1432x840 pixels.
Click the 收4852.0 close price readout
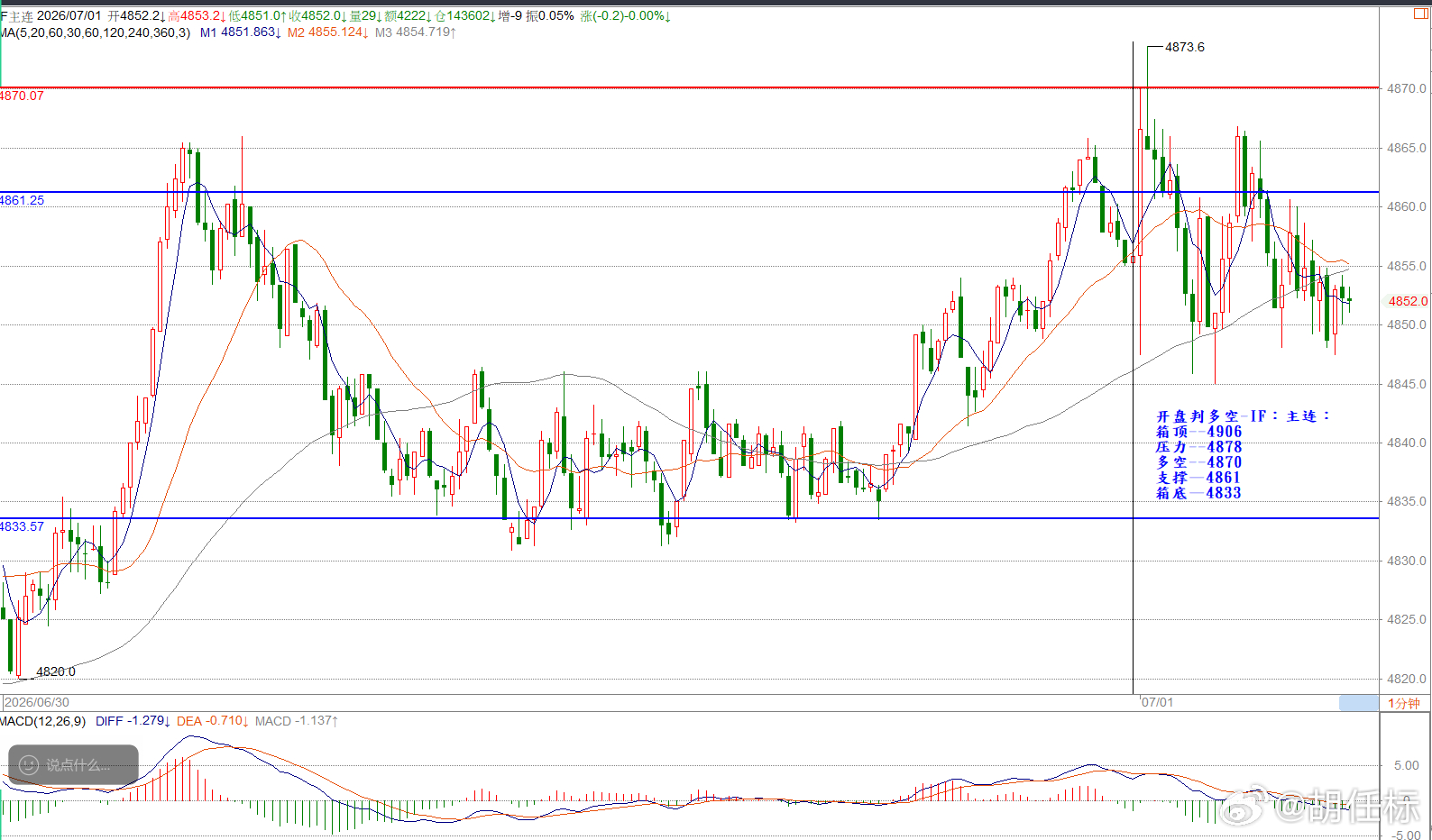pos(318,16)
